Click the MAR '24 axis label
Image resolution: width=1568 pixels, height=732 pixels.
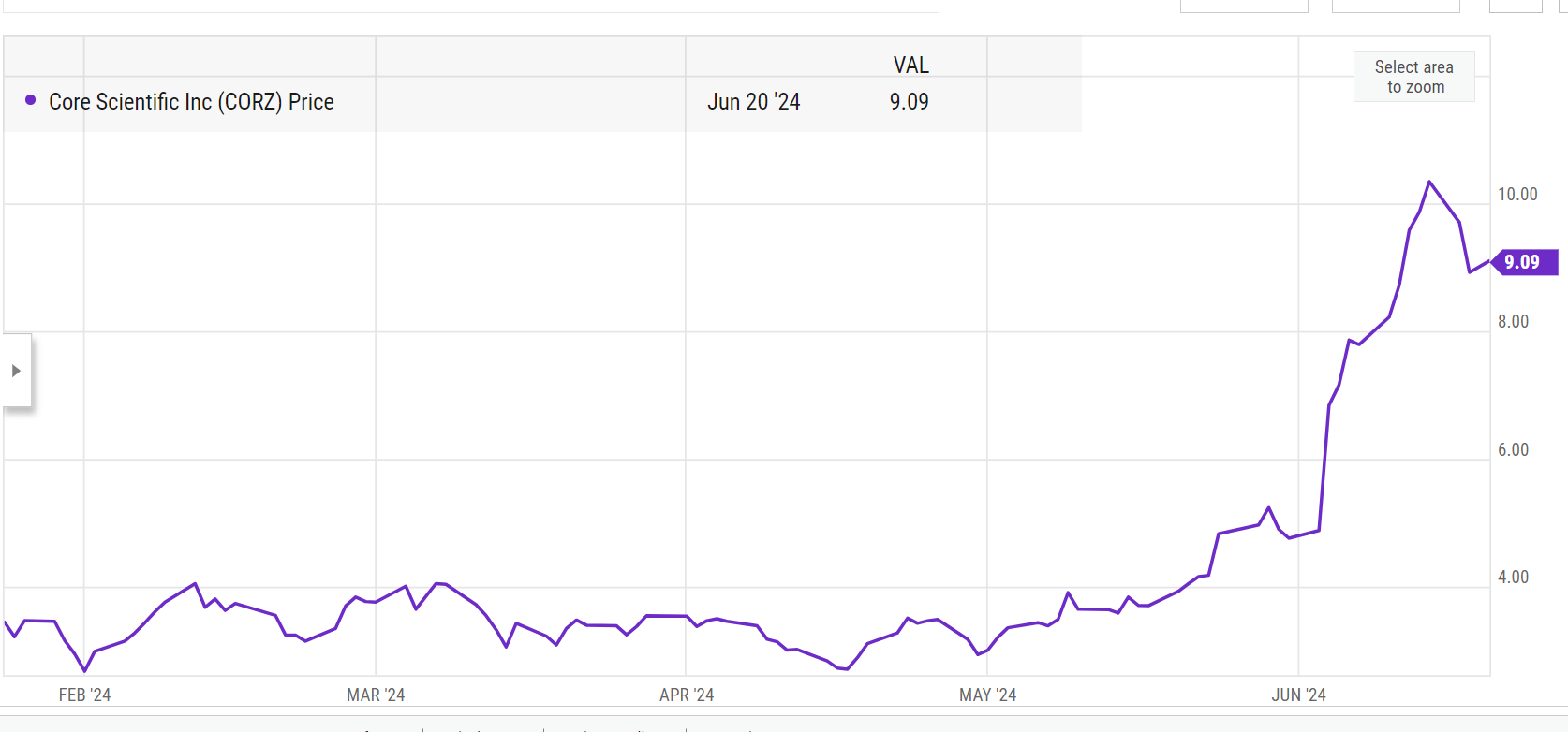[x=376, y=695]
